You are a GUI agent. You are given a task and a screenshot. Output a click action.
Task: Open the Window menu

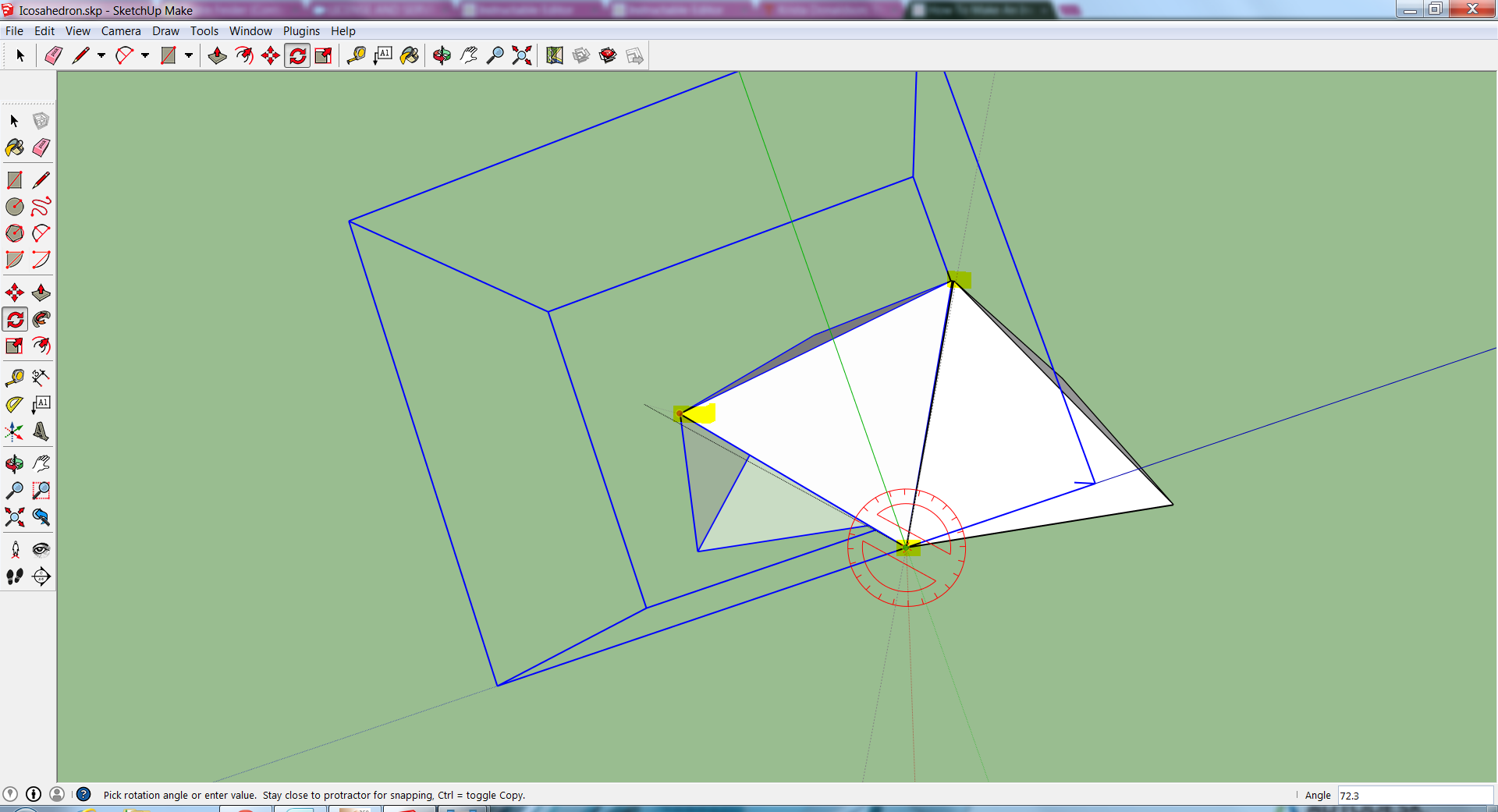(x=250, y=31)
